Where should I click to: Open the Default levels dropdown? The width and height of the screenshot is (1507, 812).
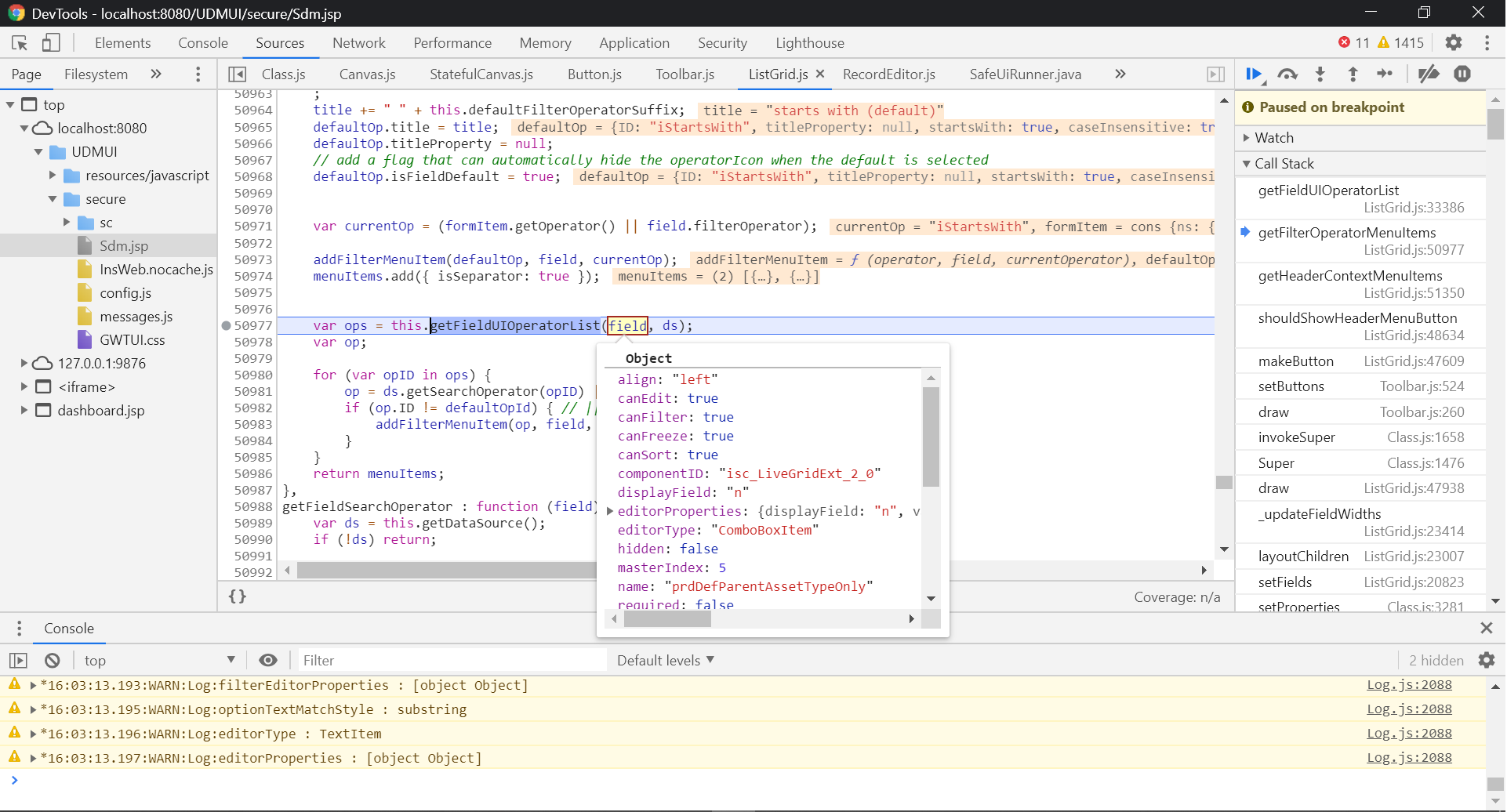(x=665, y=661)
